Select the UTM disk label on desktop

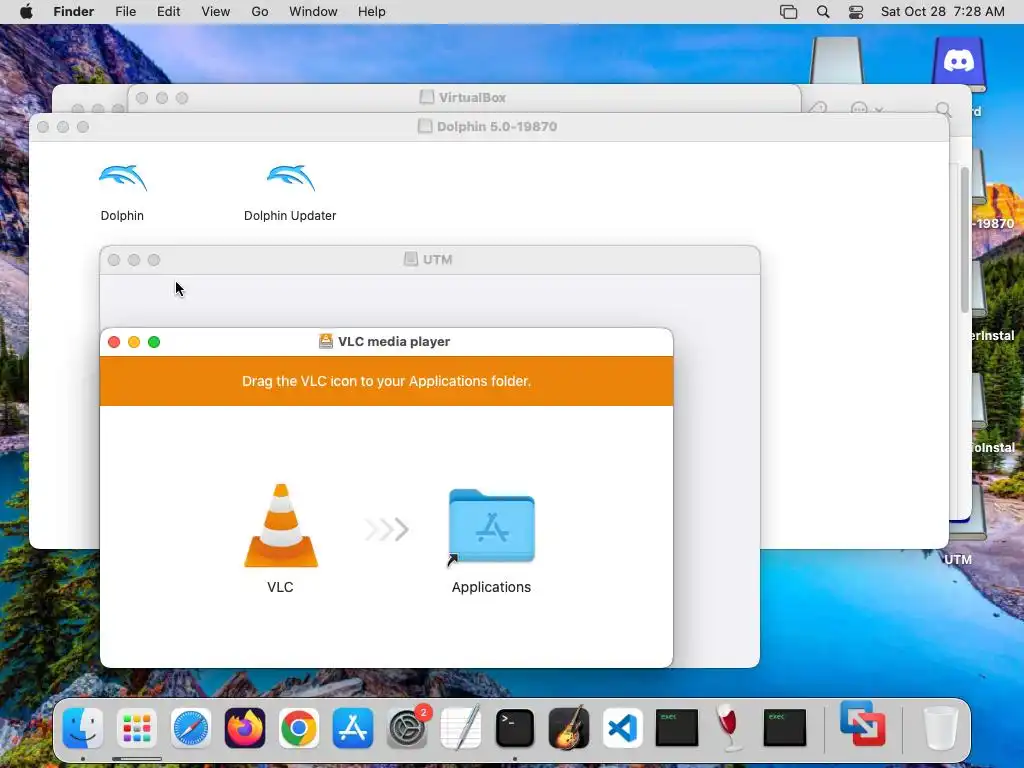click(x=958, y=560)
